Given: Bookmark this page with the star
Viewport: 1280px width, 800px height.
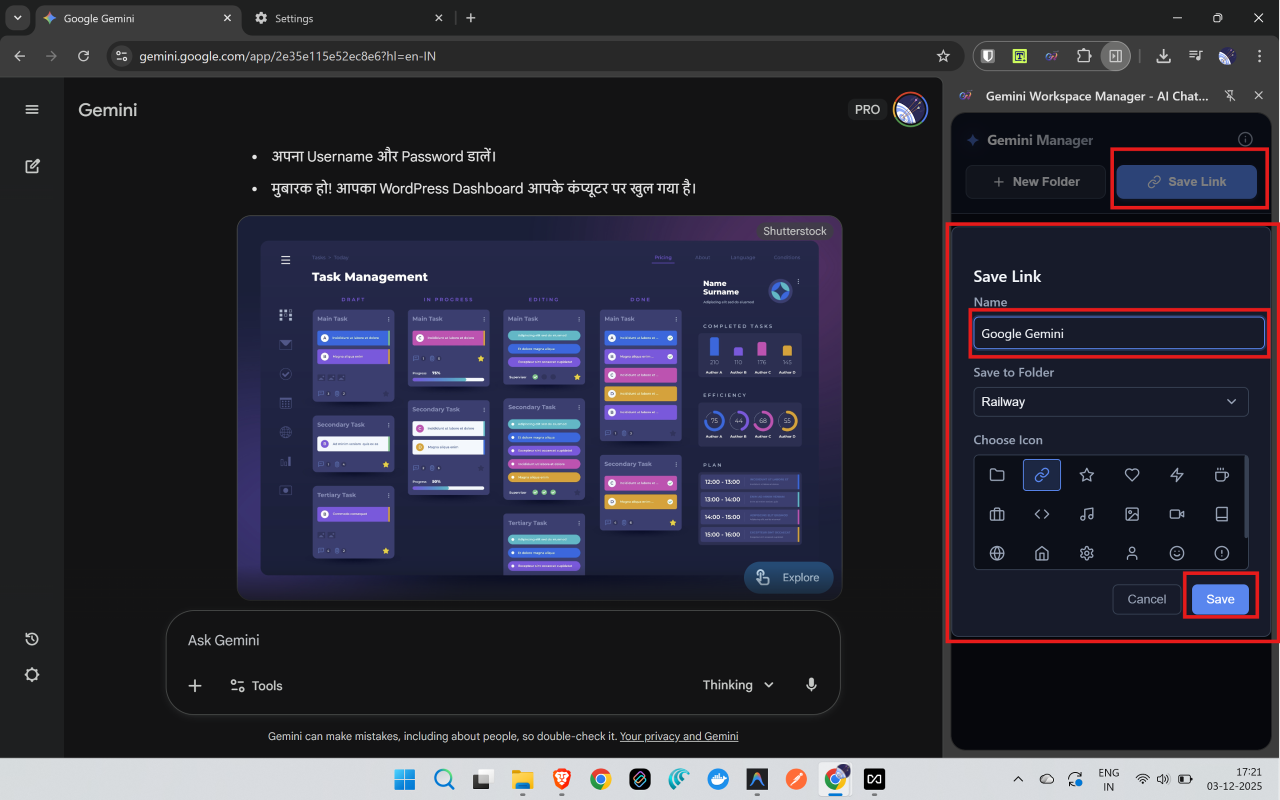Looking at the screenshot, I should [x=943, y=56].
